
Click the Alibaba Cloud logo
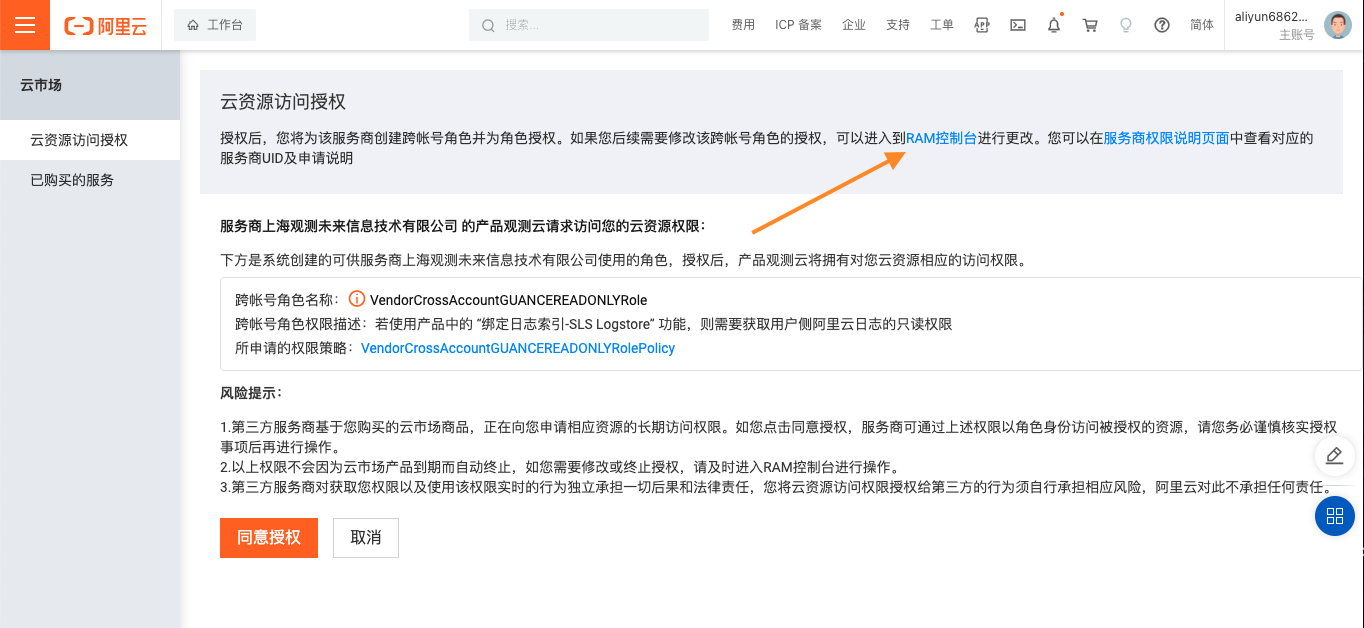tap(105, 26)
